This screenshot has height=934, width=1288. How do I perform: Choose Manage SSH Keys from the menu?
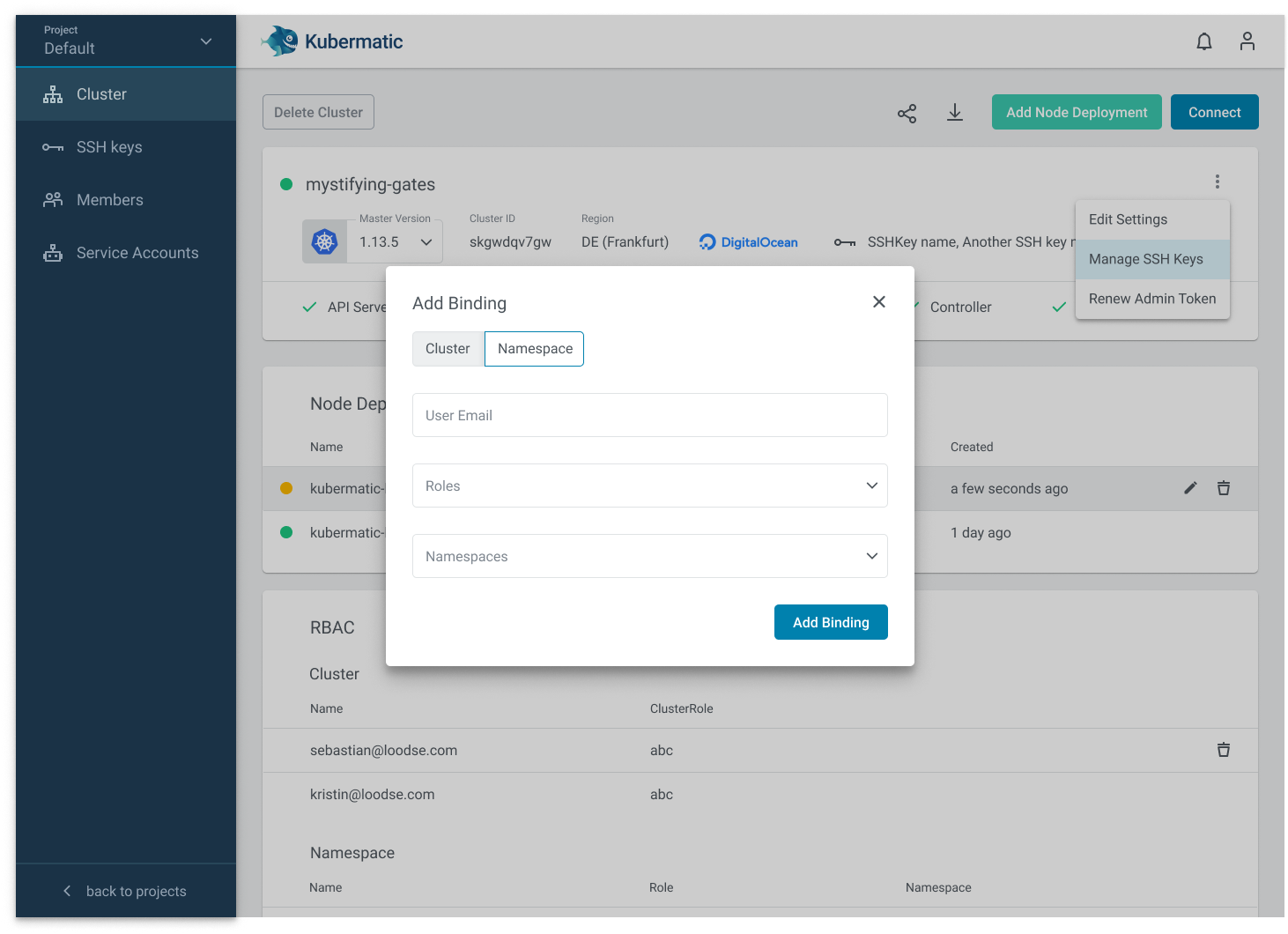click(1146, 259)
